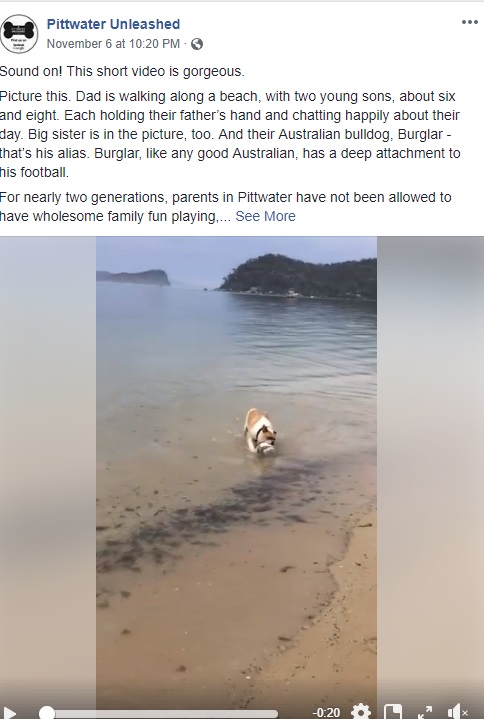Click the 'Sound on!' post text
The height and width of the screenshot is (719, 484).
pyautogui.click(x=122, y=72)
